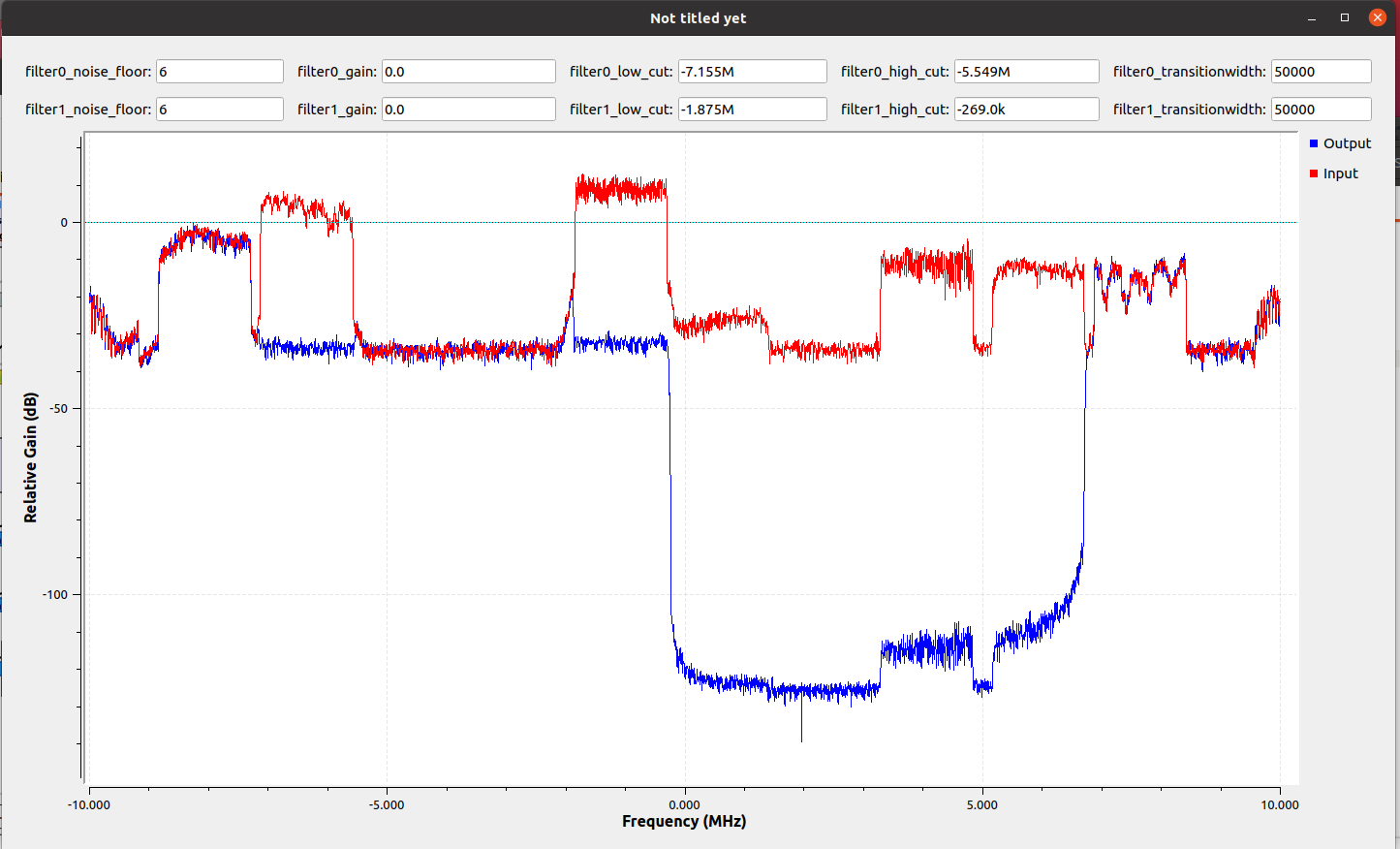Select the filter1_low_cut field showing -1.875M
The image size is (1400, 849).
pyautogui.click(x=753, y=110)
